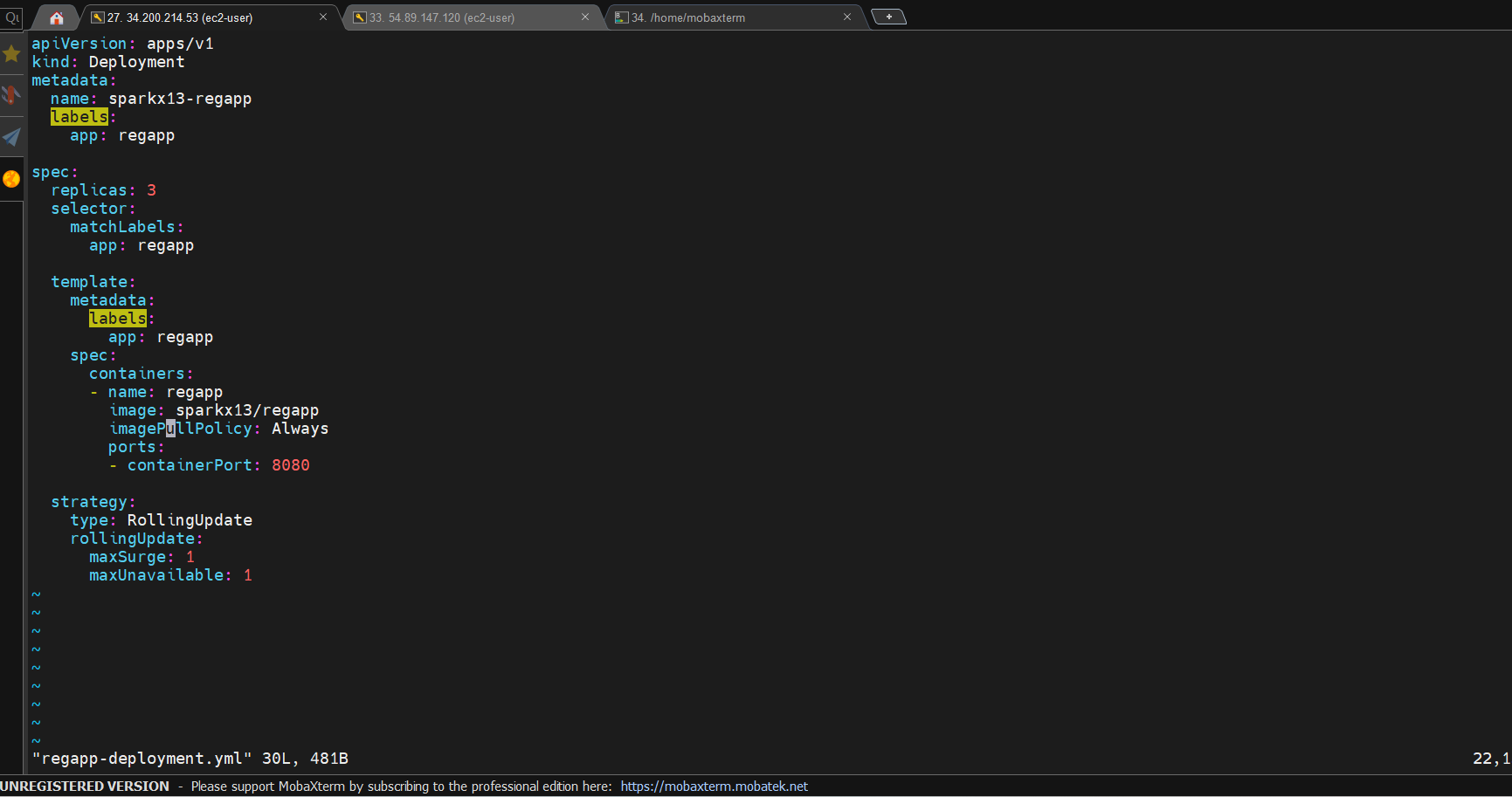Close the 54.89.147.120 session tab
The image size is (1512, 797).
click(x=584, y=17)
